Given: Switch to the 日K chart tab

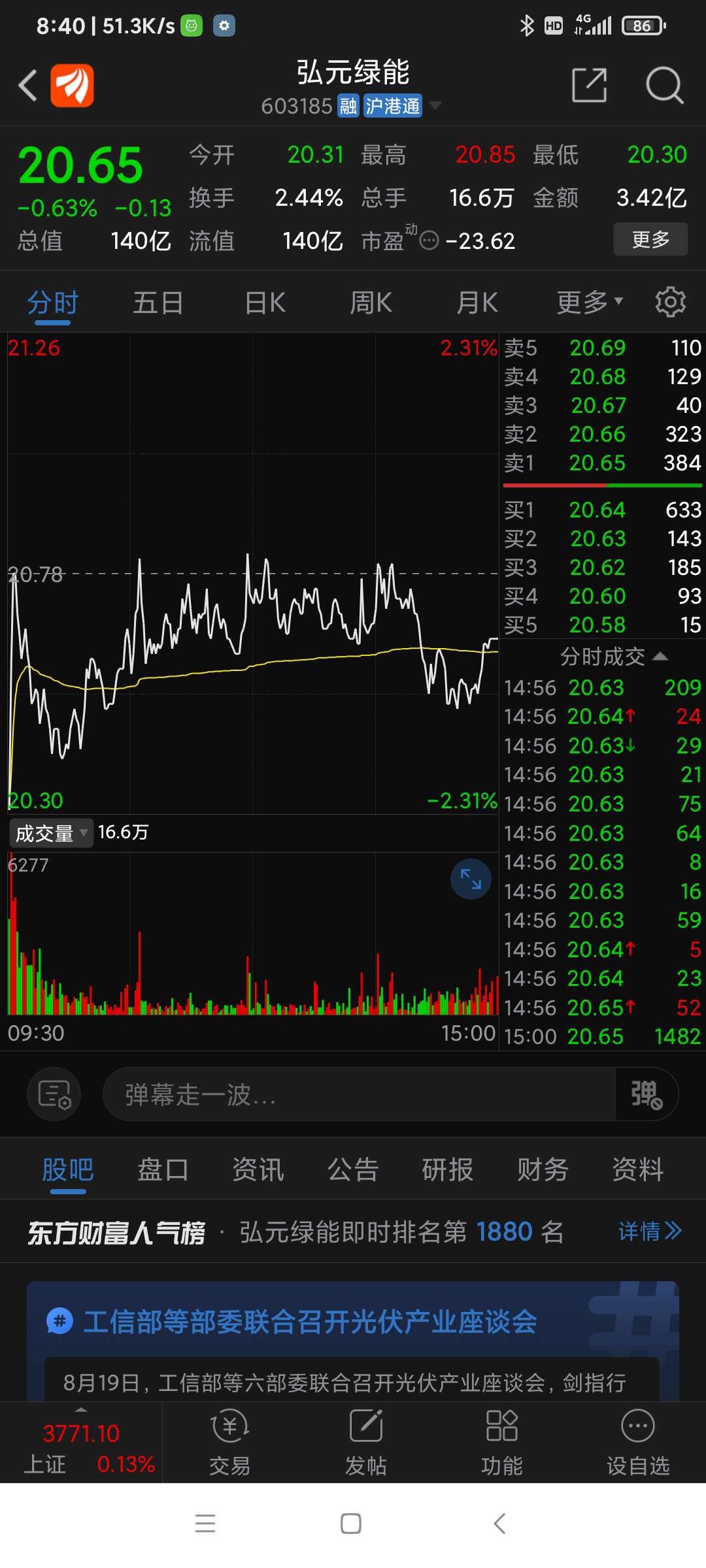Looking at the screenshot, I should (265, 303).
